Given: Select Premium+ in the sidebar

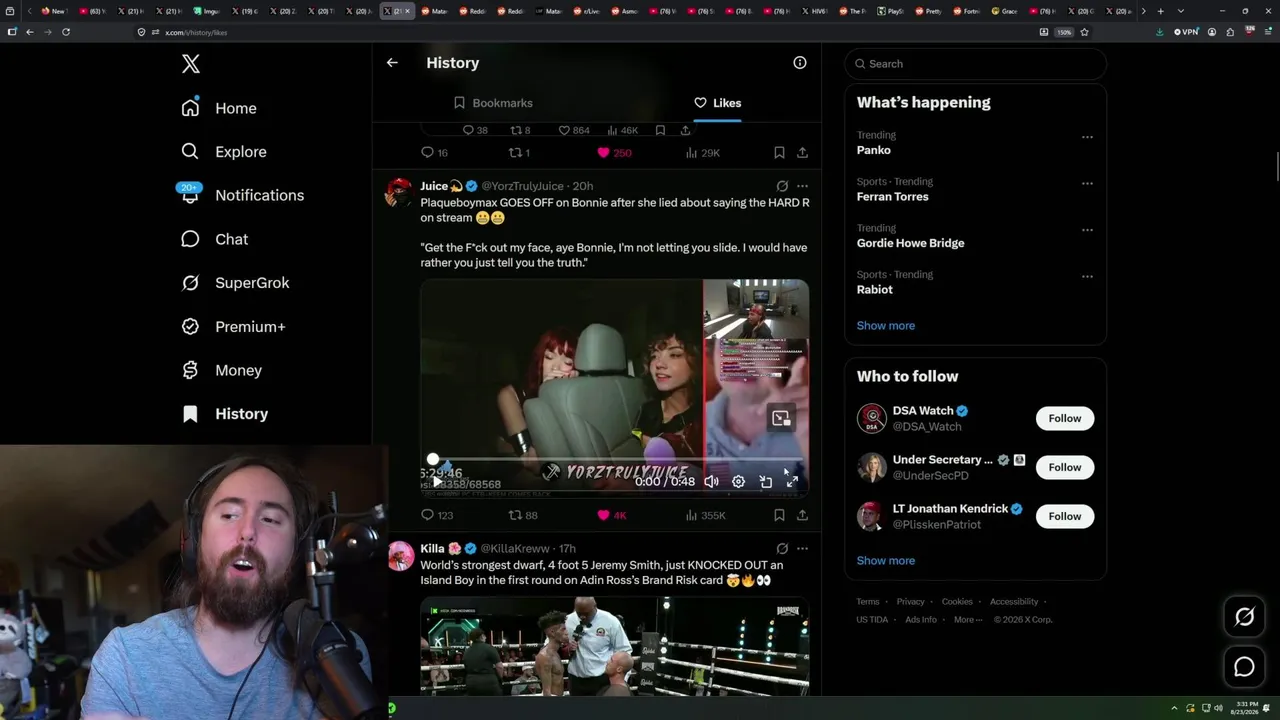Looking at the screenshot, I should tap(233, 327).
